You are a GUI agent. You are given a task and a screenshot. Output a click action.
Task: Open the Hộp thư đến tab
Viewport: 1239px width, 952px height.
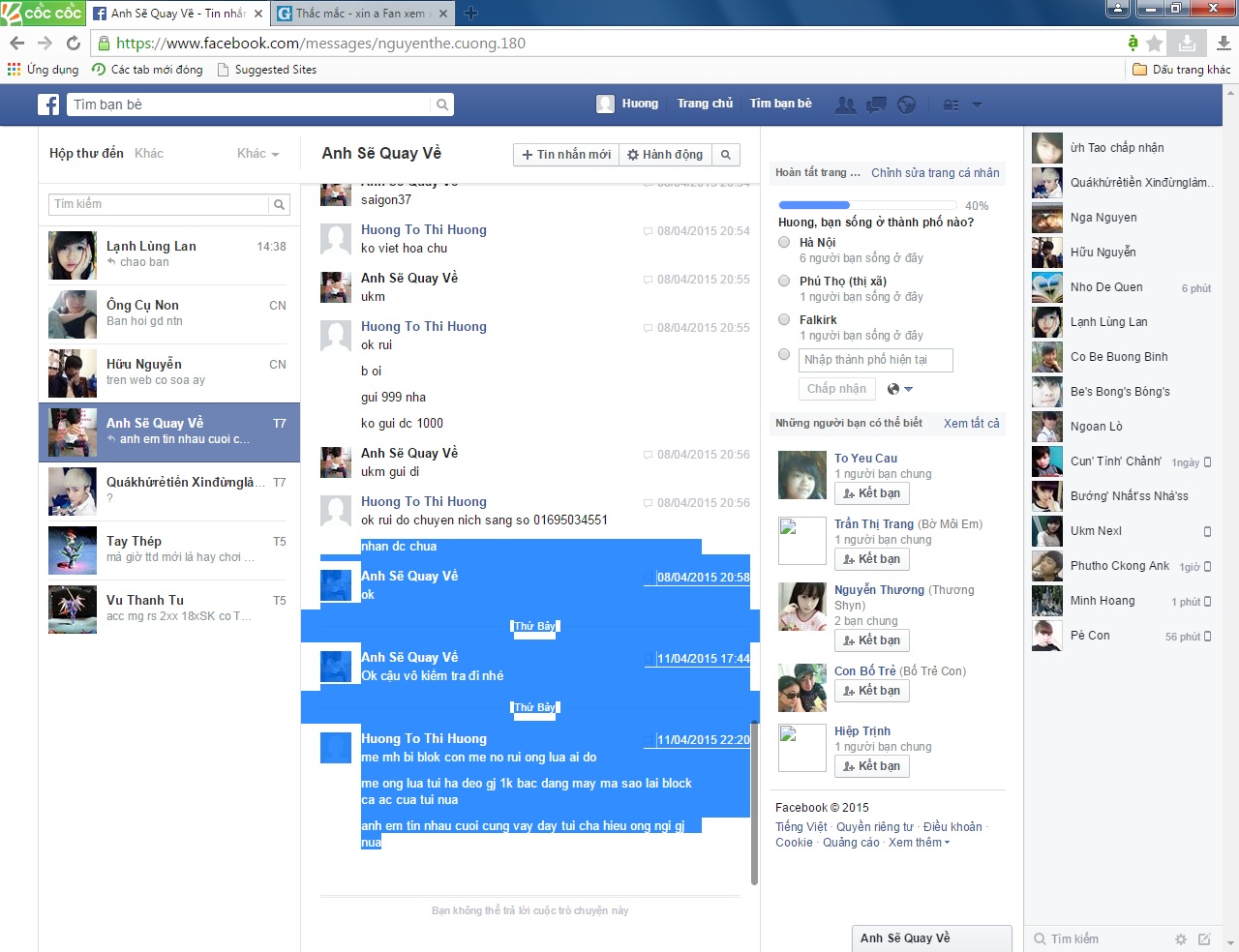pyautogui.click(x=86, y=153)
